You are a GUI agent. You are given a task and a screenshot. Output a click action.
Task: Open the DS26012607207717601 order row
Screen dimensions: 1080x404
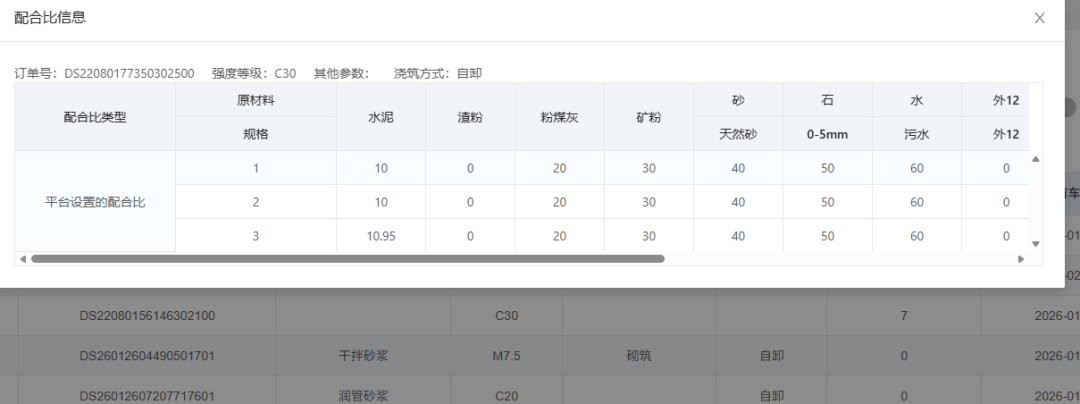[147, 395]
